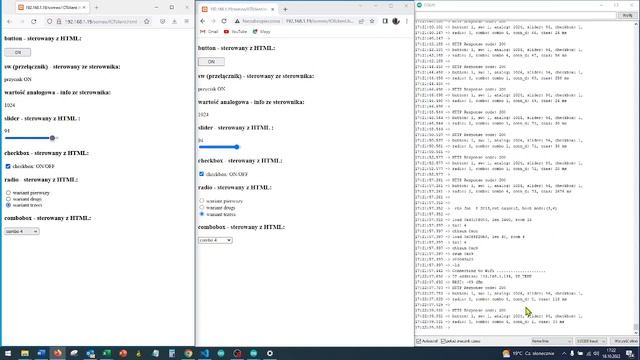Open the 'combo 4' dropdown in Chrome
Screen dimensions: 640x360
click(215, 240)
